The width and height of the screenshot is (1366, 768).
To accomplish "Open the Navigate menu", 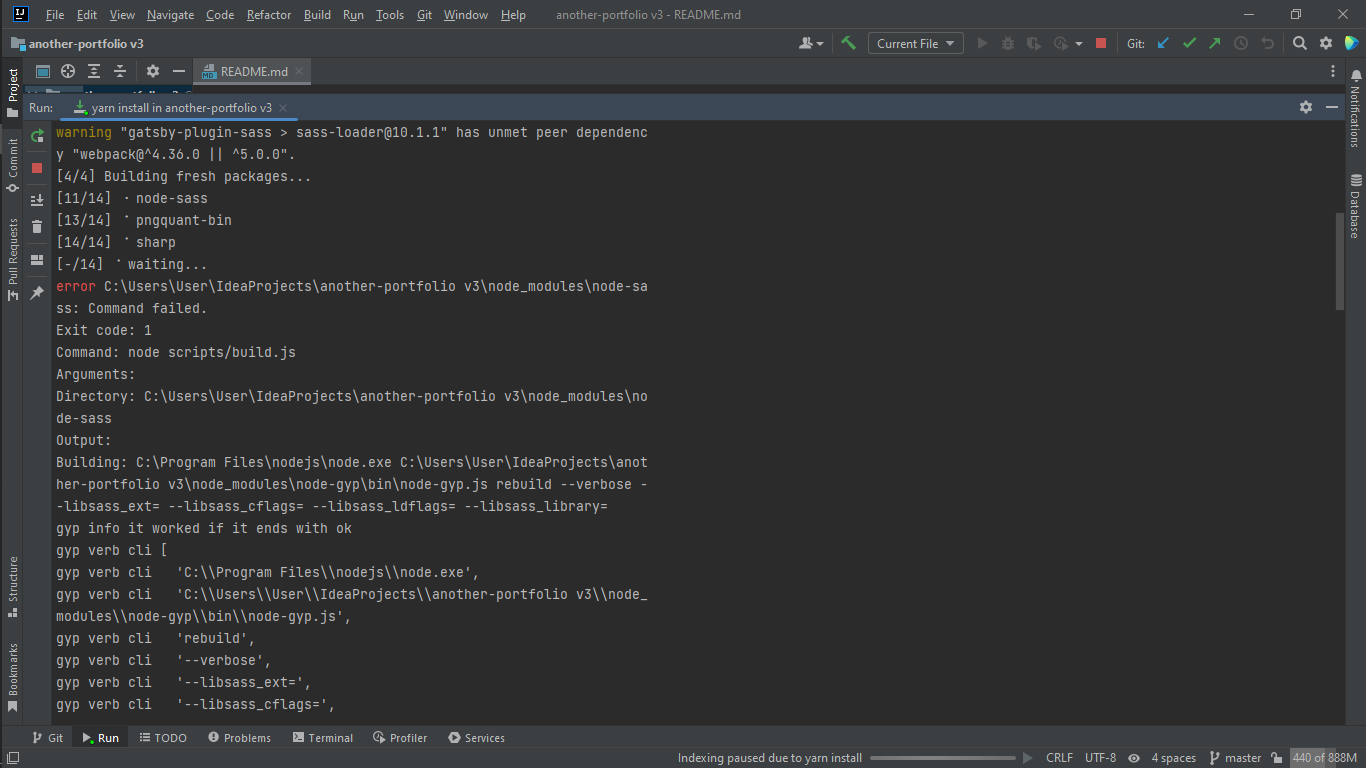I will coord(170,15).
